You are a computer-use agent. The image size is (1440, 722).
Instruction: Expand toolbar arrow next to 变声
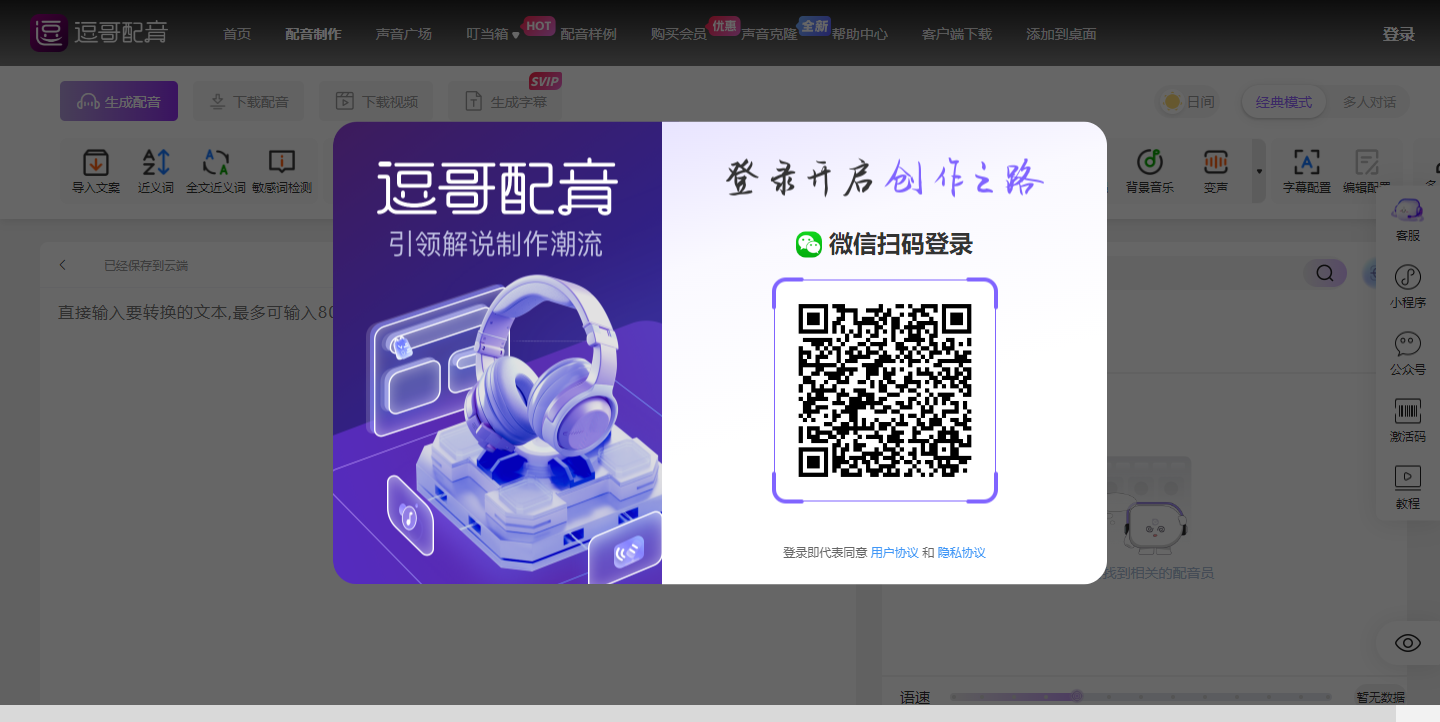pyautogui.click(x=1259, y=170)
